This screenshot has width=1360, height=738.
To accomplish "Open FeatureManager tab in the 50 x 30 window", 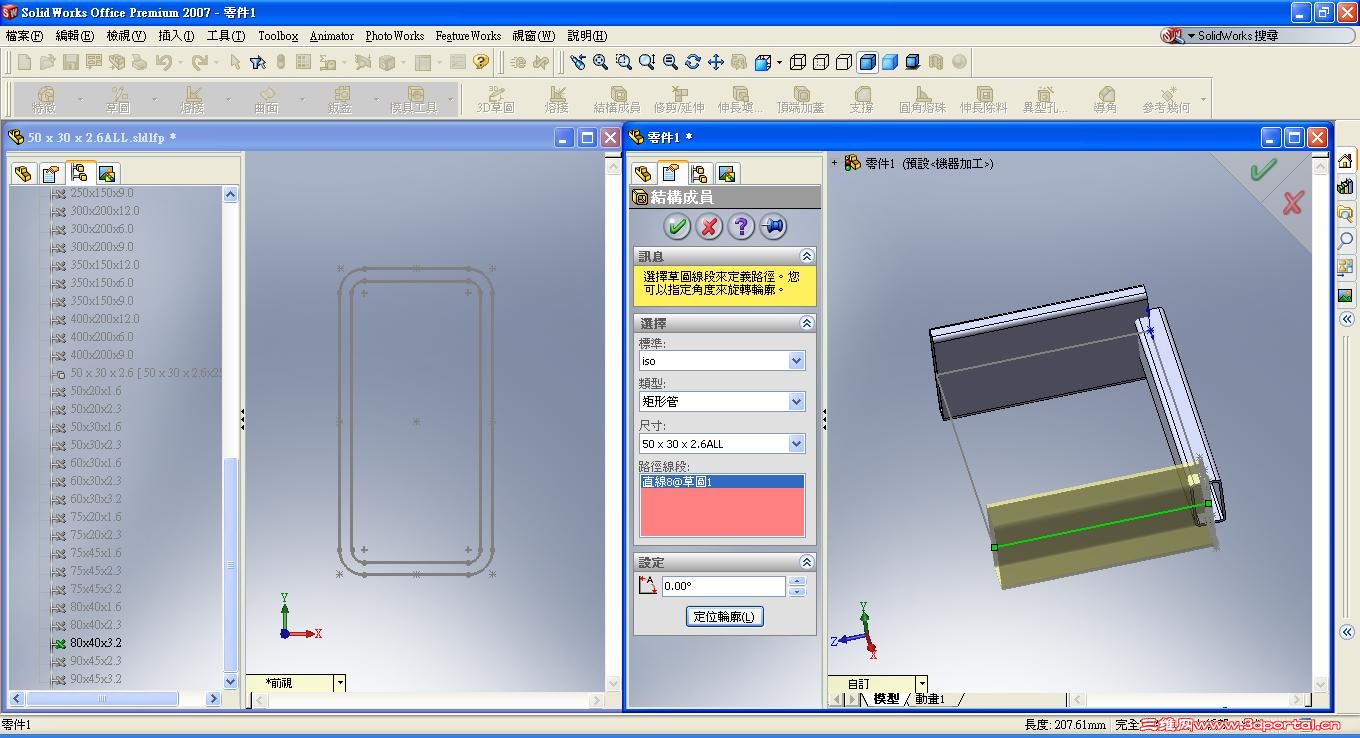I will pyautogui.click(x=23, y=173).
